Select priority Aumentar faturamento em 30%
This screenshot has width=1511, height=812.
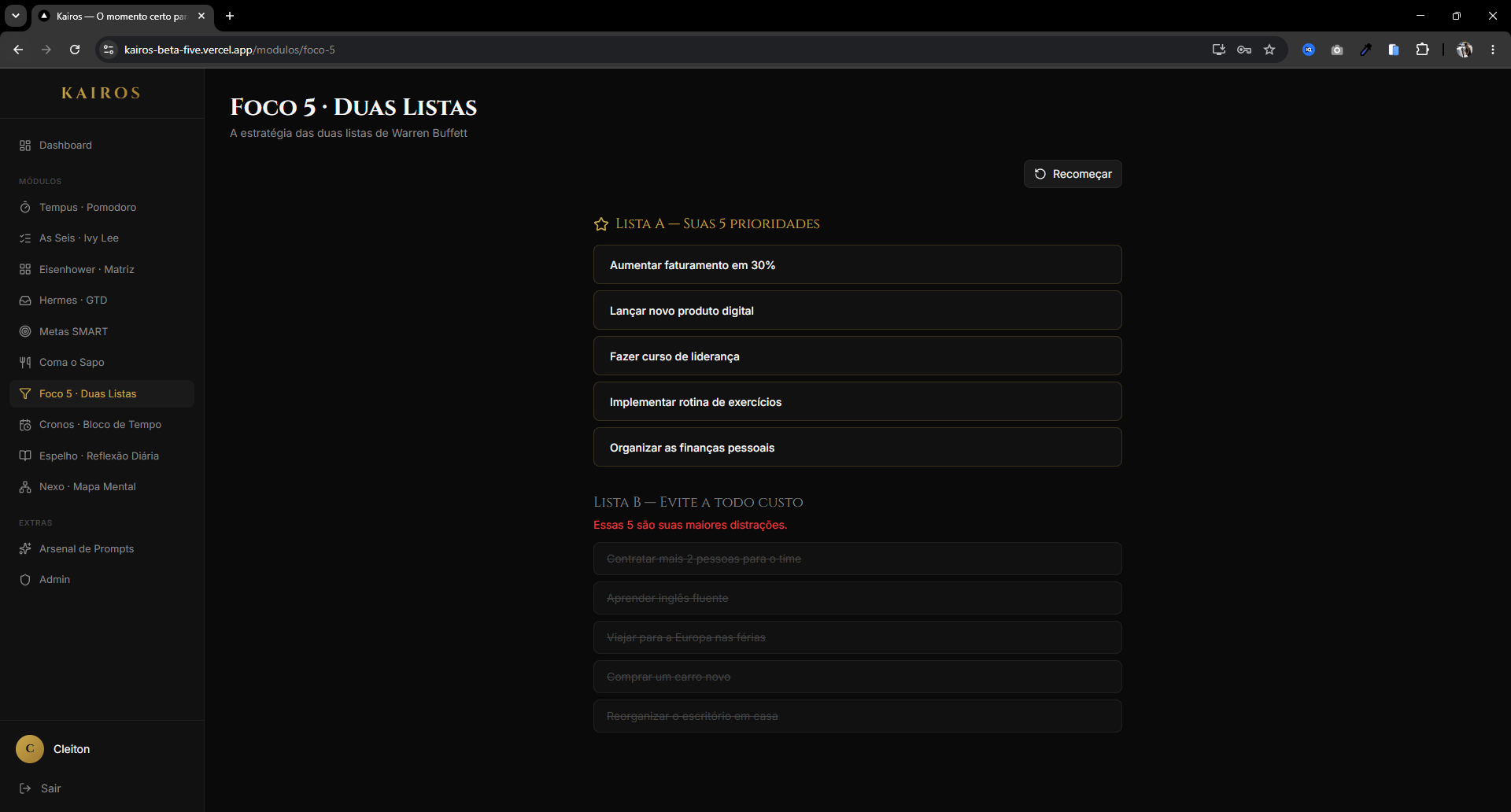(858, 265)
